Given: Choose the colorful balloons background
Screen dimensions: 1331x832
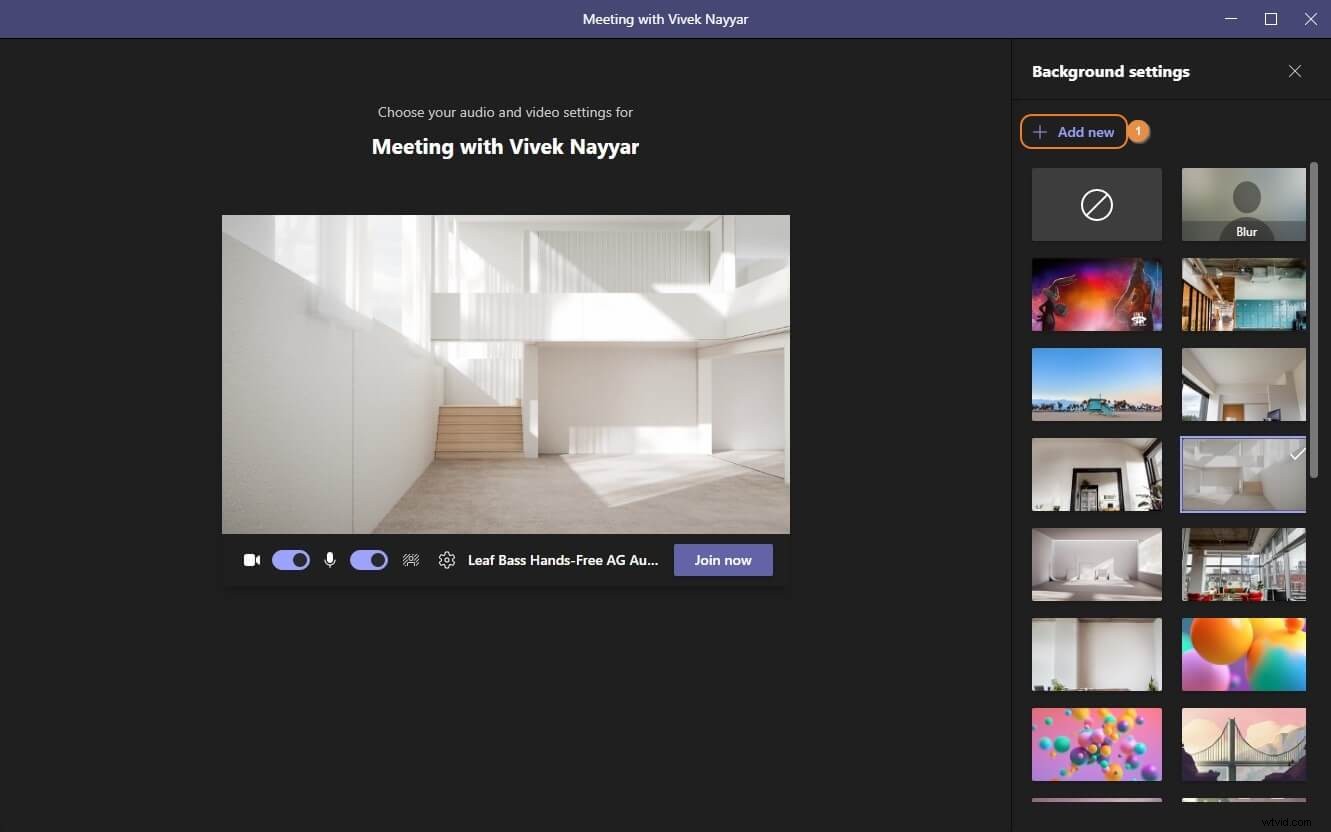Looking at the screenshot, I should point(1243,654).
